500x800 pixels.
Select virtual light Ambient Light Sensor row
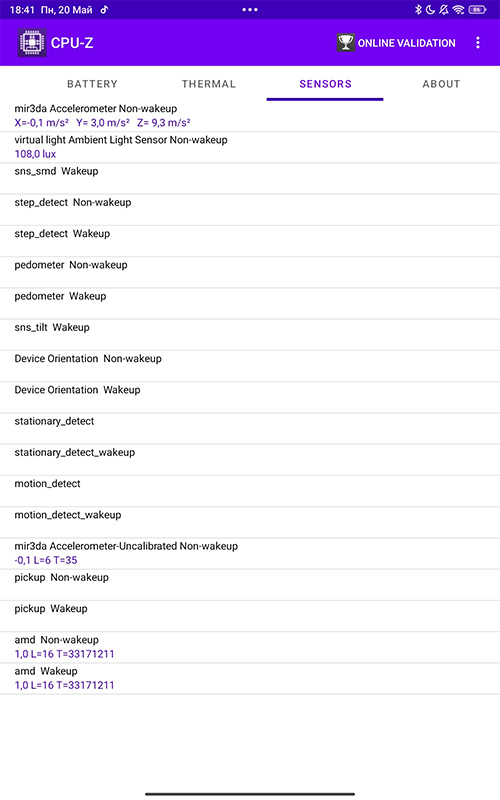coord(250,147)
